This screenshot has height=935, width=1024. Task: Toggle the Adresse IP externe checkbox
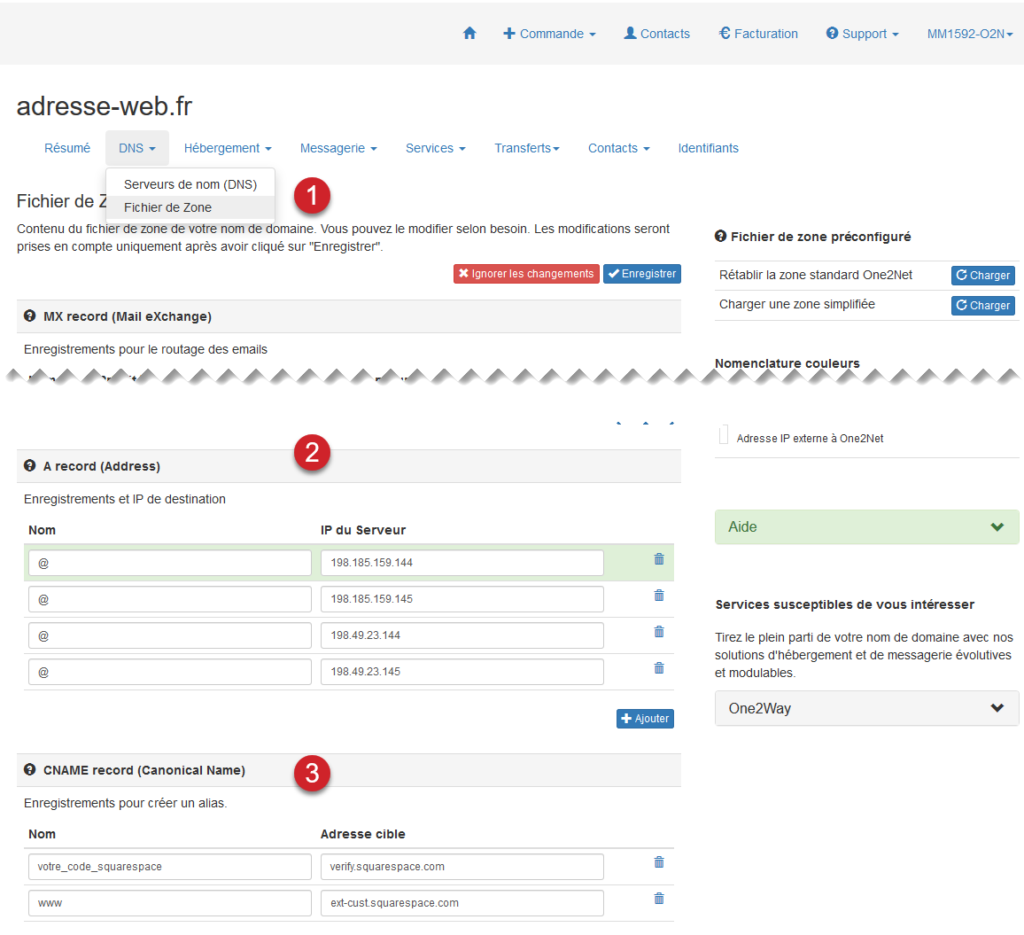(x=724, y=438)
